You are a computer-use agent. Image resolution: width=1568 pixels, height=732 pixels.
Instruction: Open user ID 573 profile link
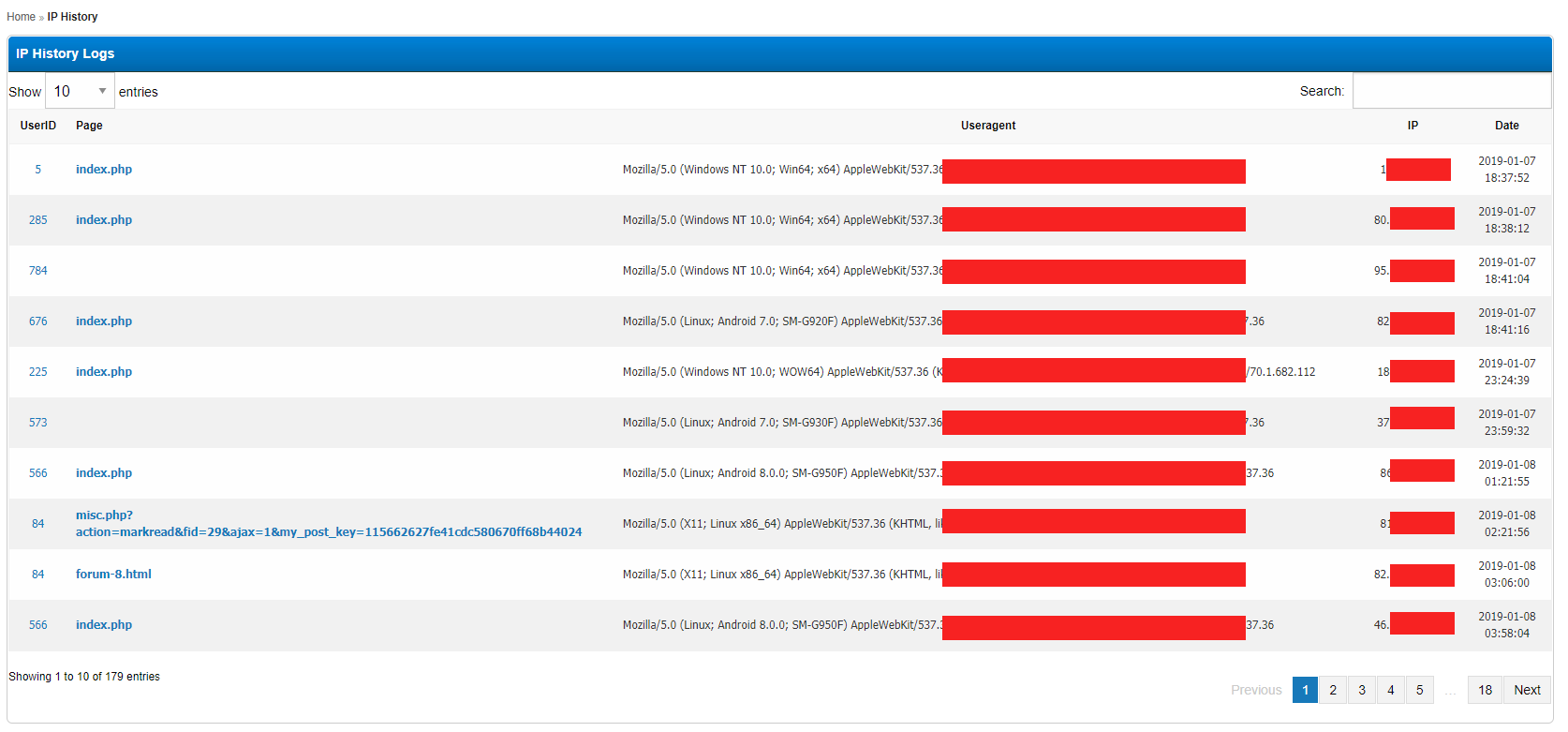37,423
